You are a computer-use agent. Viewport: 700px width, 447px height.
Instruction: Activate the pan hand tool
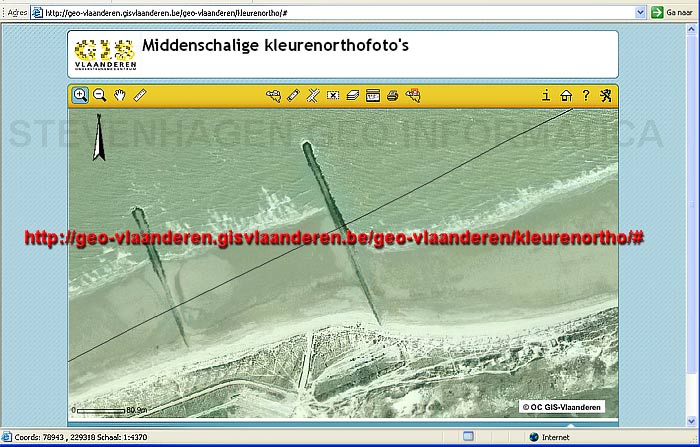click(120, 95)
